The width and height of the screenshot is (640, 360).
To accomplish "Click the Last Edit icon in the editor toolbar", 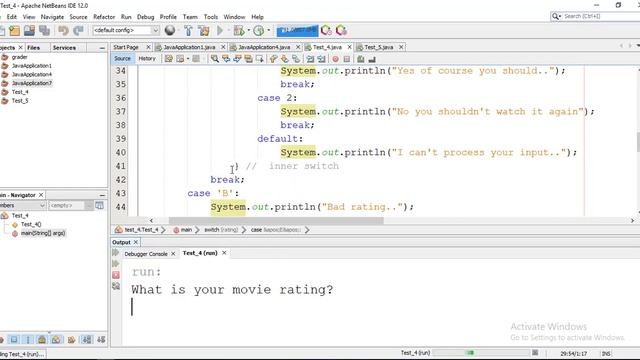I will click(x=169, y=59).
